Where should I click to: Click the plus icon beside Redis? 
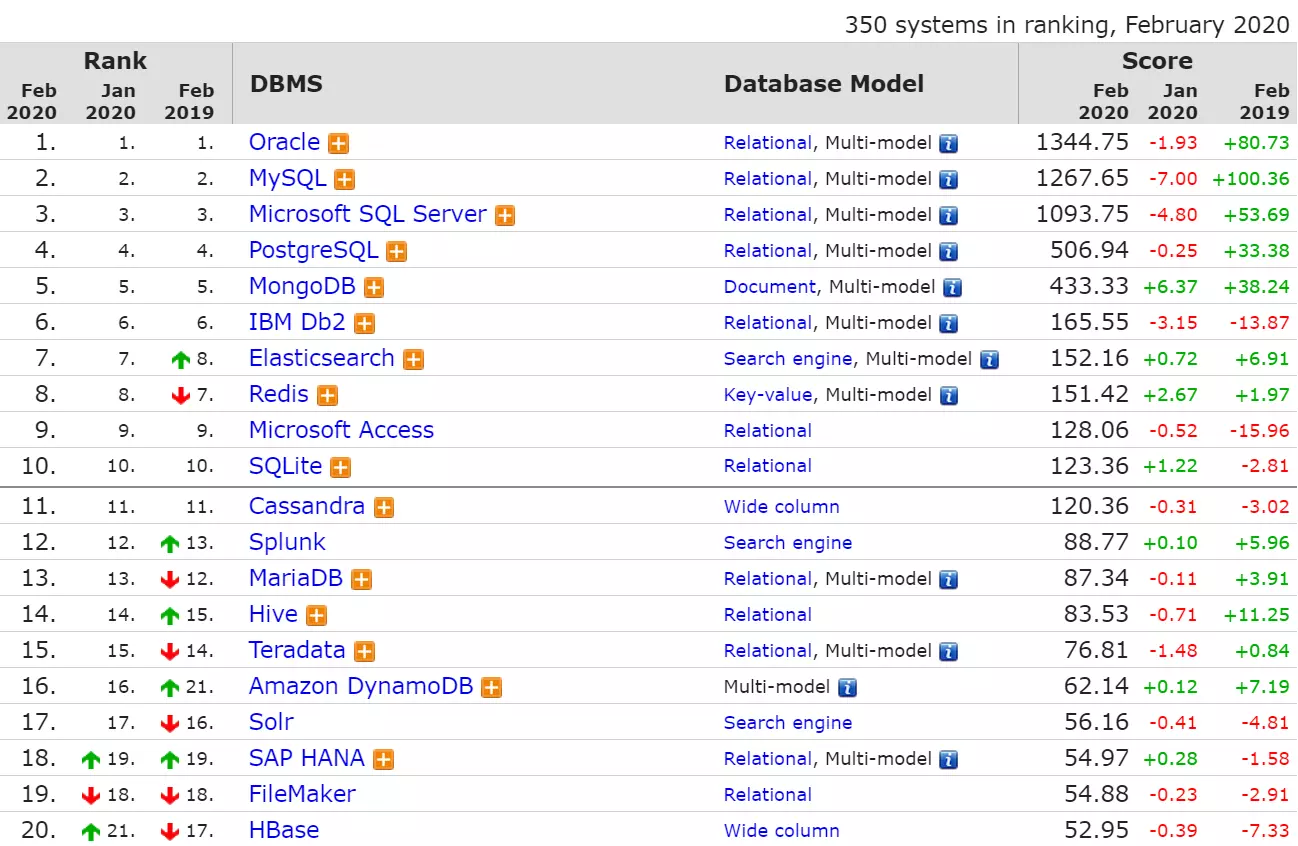point(327,396)
